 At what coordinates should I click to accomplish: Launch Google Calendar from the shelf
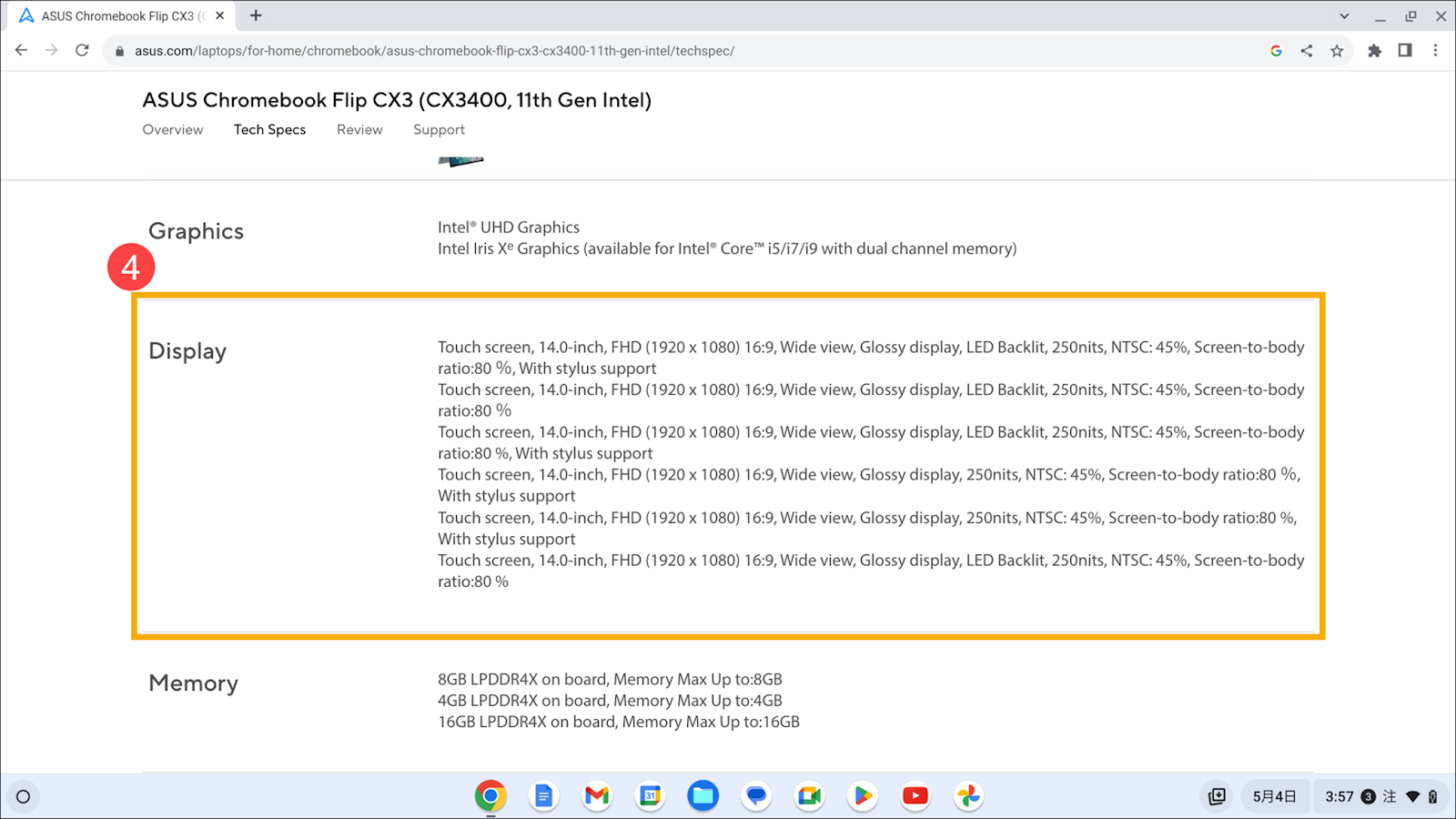(650, 796)
